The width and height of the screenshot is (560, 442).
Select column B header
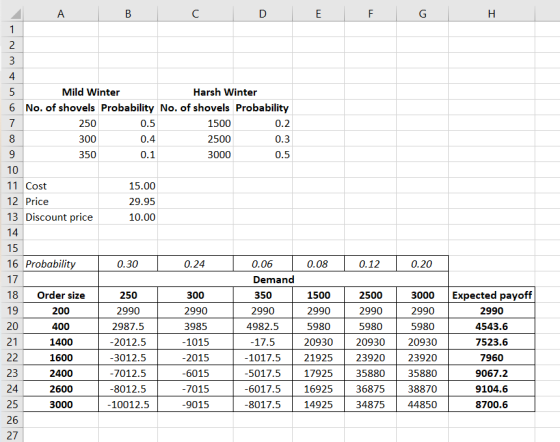click(x=128, y=14)
